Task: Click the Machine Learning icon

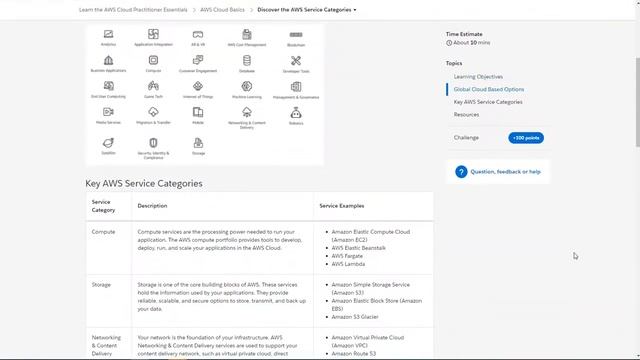Action: pyautogui.click(x=247, y=86)
